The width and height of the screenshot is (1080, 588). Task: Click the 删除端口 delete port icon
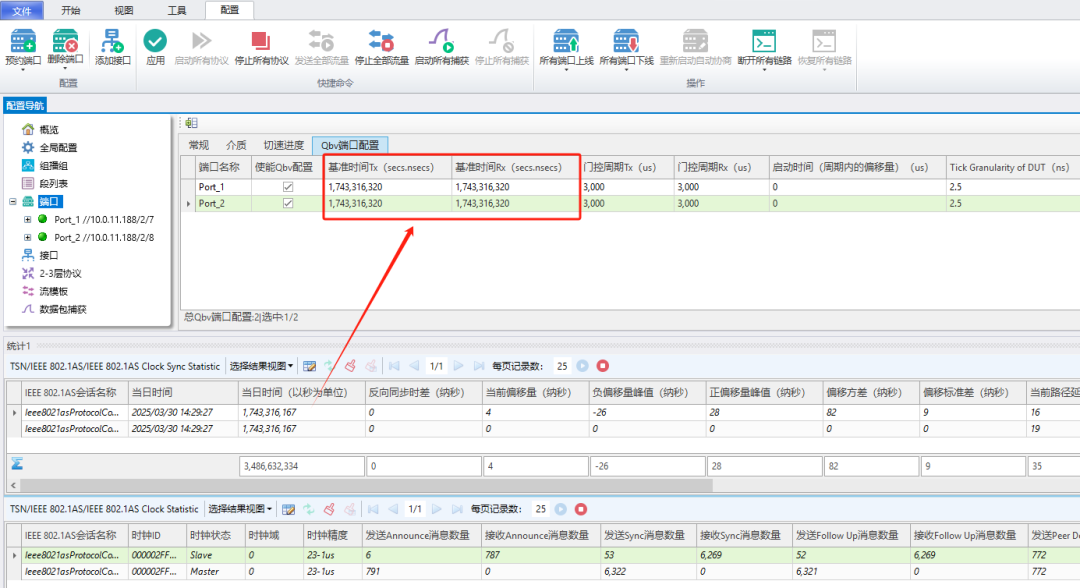[65, 41]
